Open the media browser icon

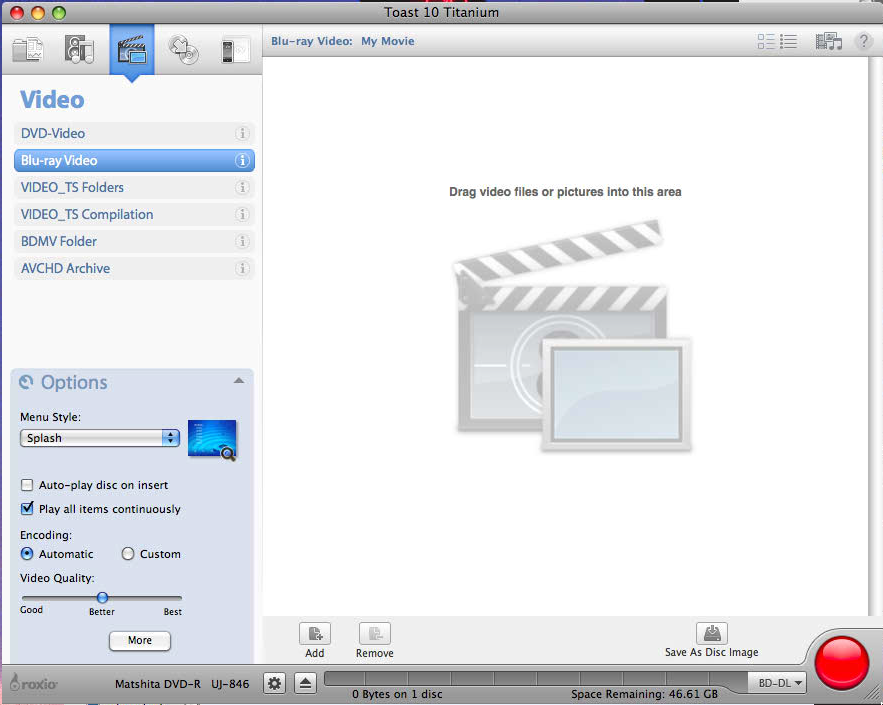click(x=828, y=41)
